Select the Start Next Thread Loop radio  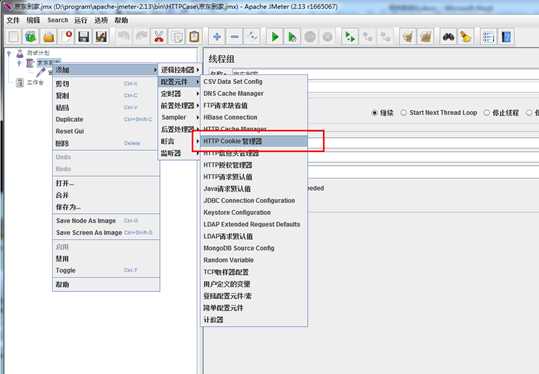click(404, 113)
